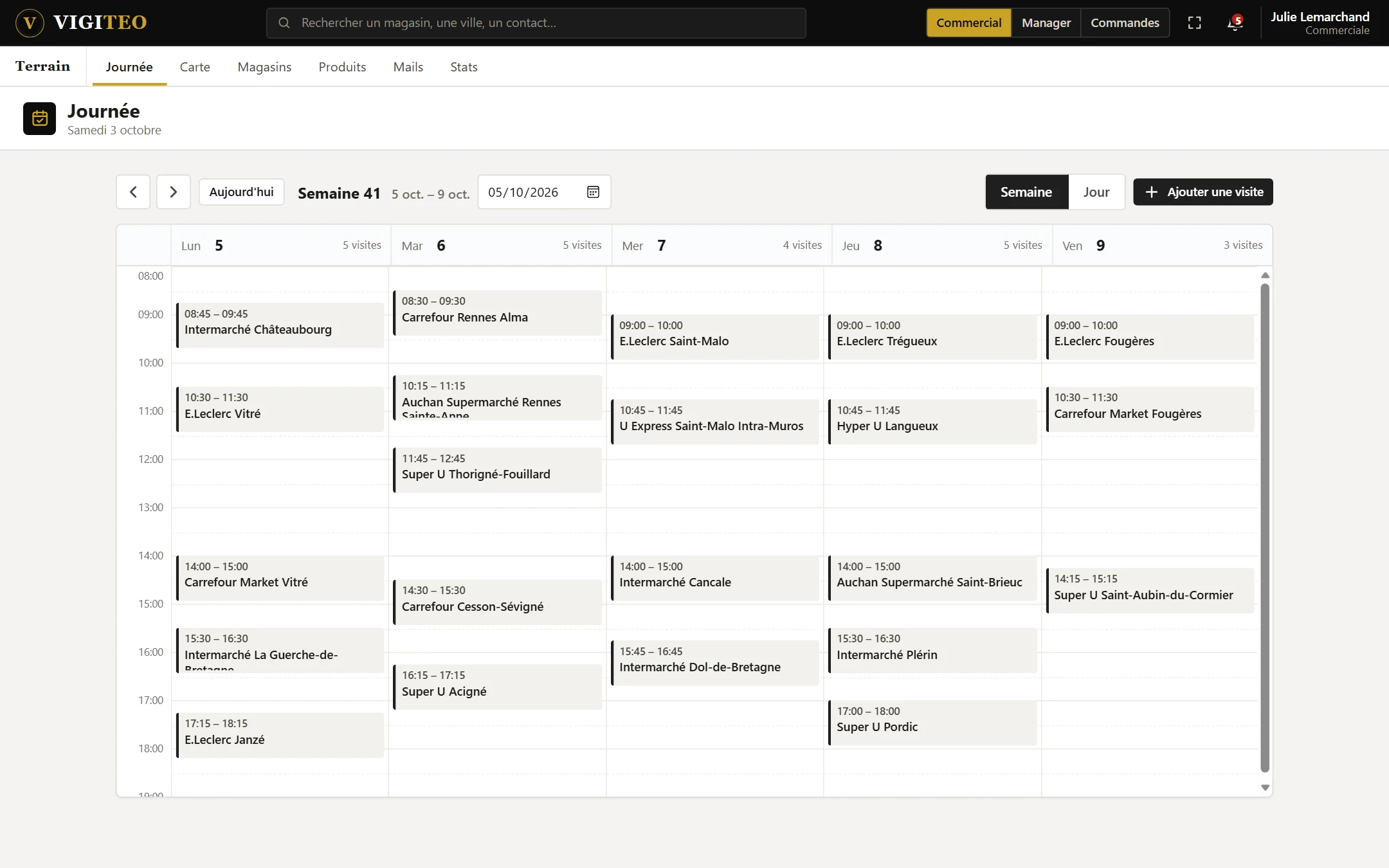This screenshot has width=1389, height=868.
Task: Click the date field 05/10/2026
Action: pyautogui.click(x=544, y=192)
